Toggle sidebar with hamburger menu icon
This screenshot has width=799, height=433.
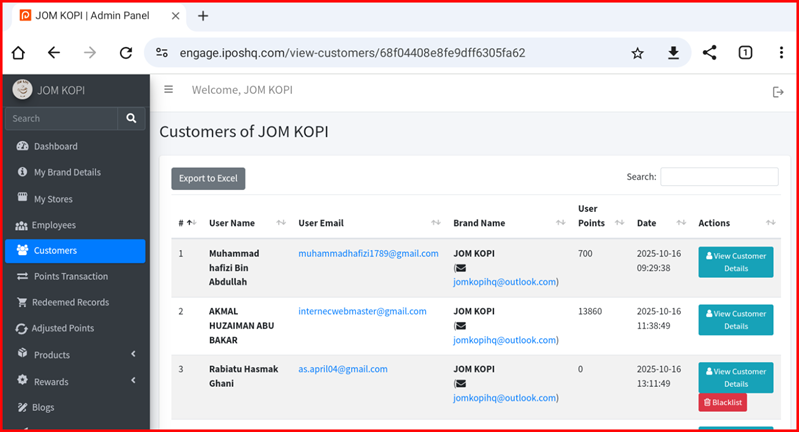[x=168, y=90]
